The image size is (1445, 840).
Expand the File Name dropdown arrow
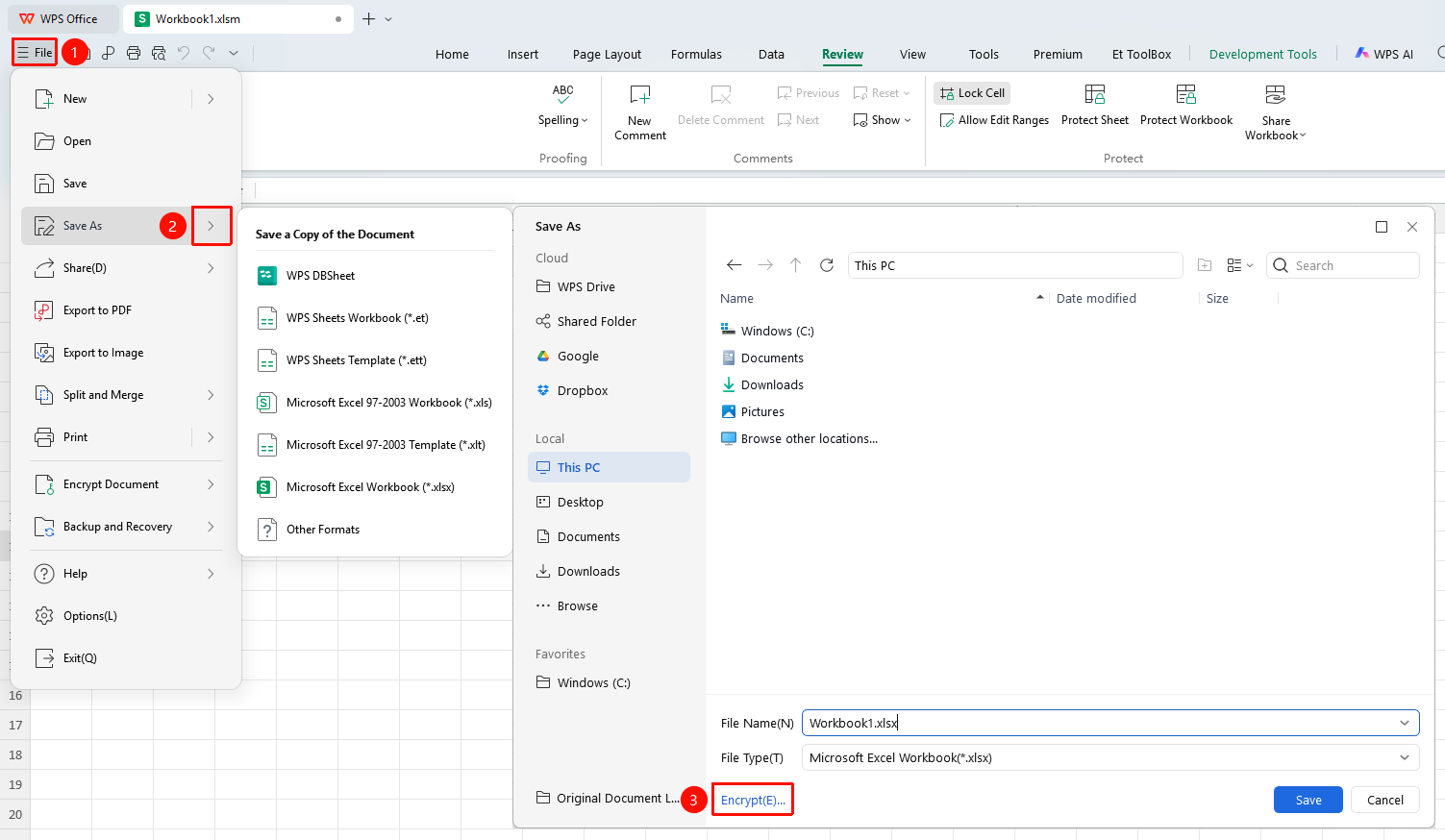[1405, 723]
